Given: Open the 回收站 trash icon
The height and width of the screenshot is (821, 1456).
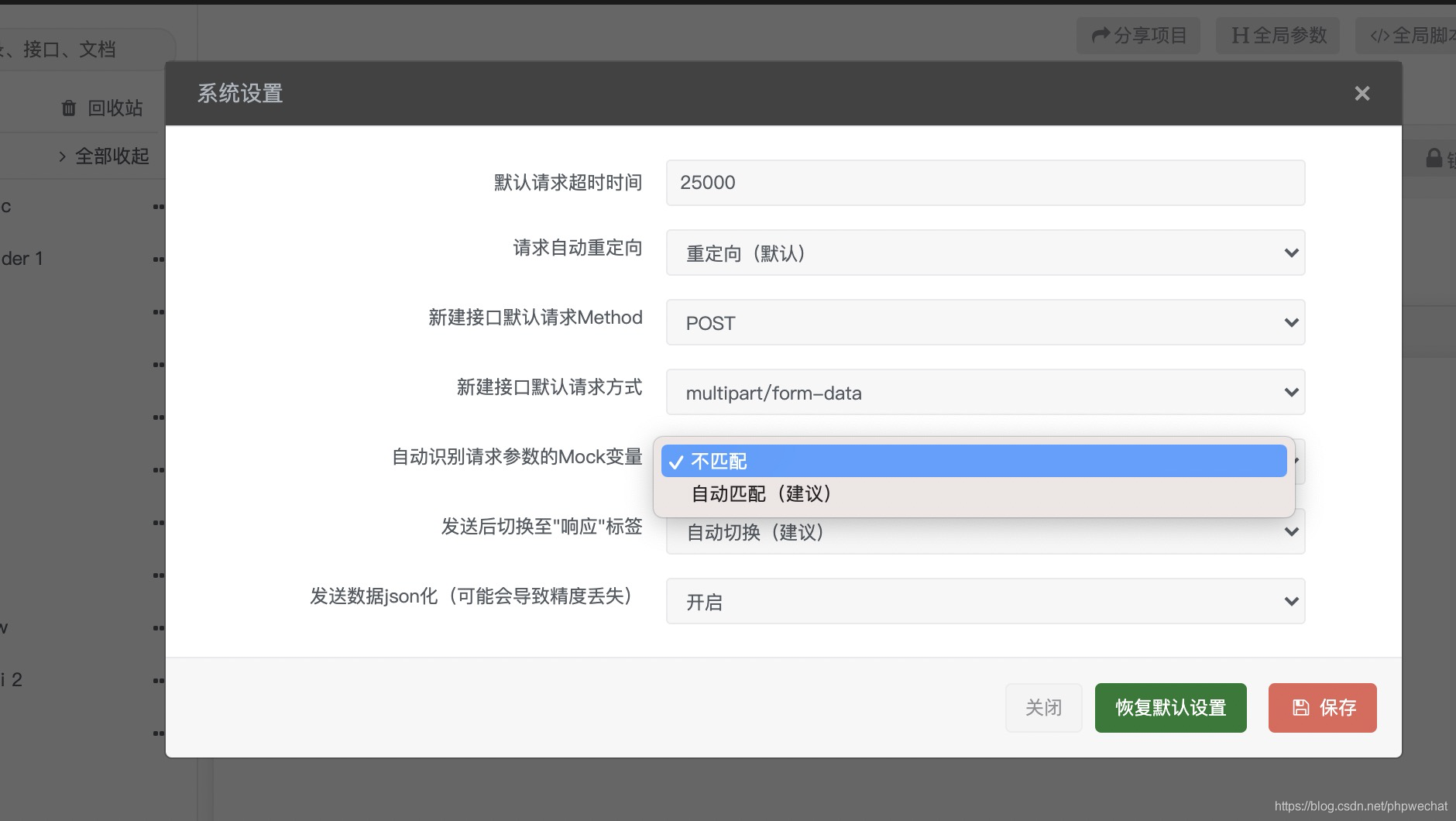Looking at the screenshot, I should 69,108.
